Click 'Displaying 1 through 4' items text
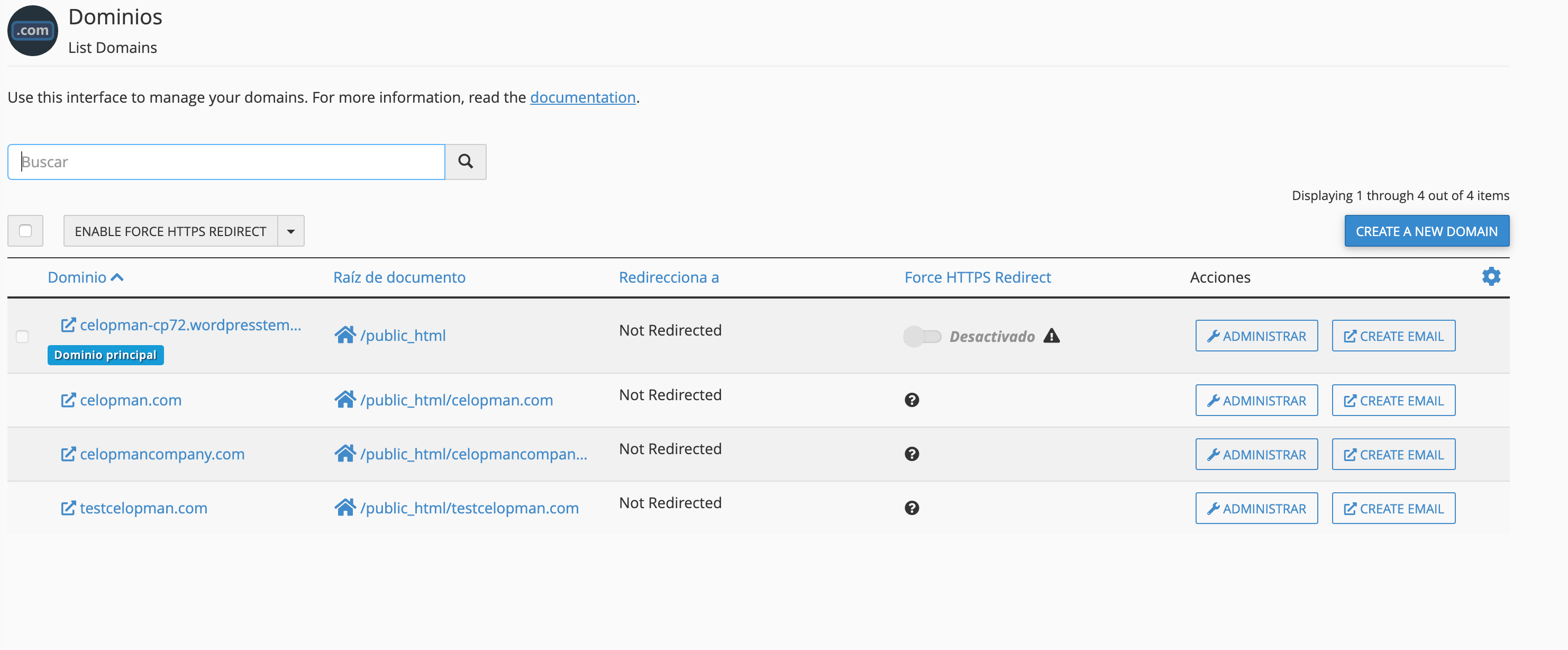Viewport: 1568px width, 650px height. (1400, 195)
